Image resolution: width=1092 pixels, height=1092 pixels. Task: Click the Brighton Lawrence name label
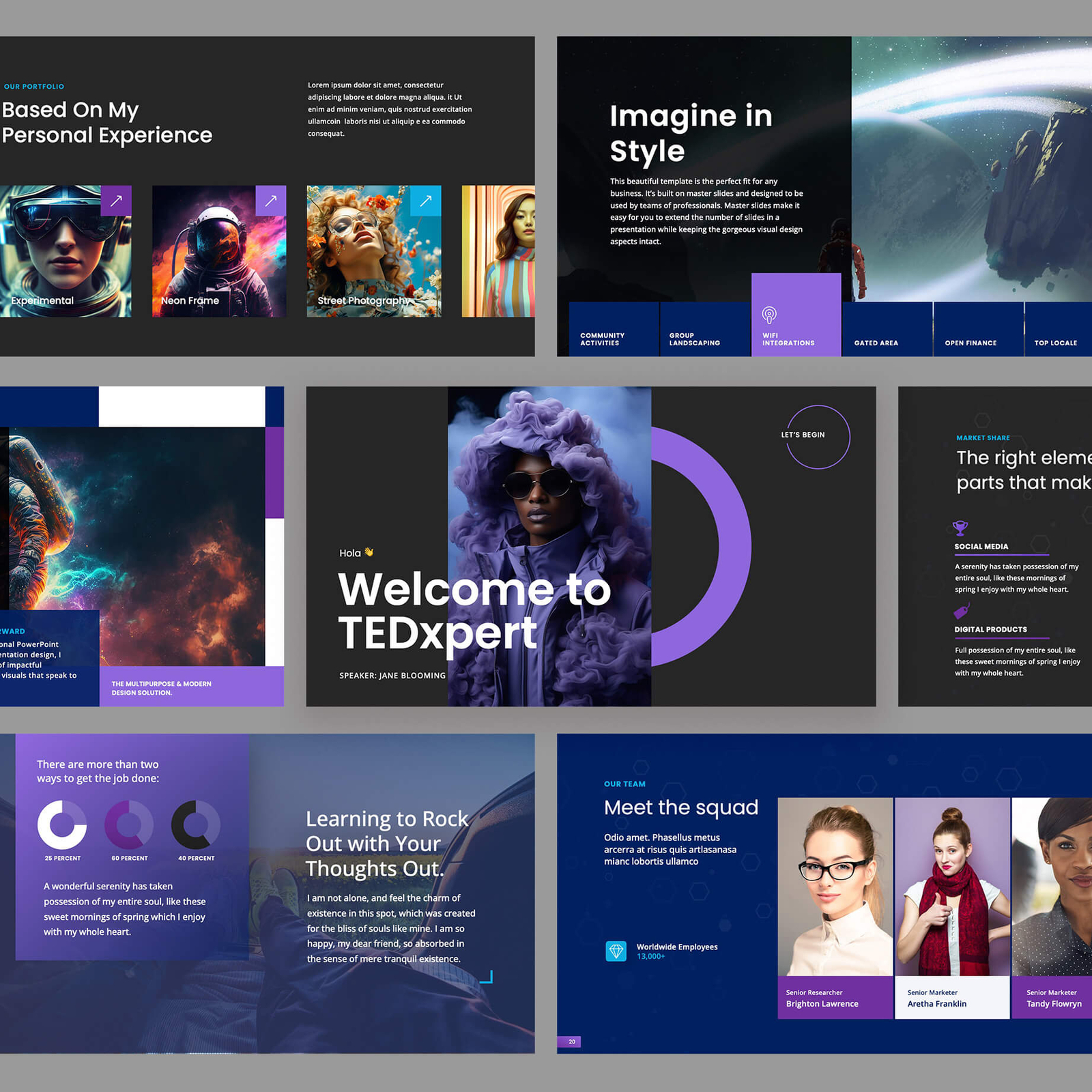(x=835, y=998)
